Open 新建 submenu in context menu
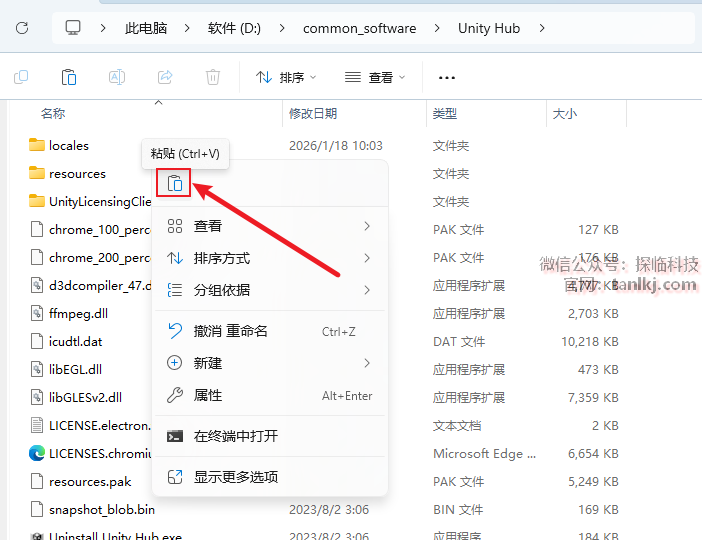702x540 pixels. (270, 363)
